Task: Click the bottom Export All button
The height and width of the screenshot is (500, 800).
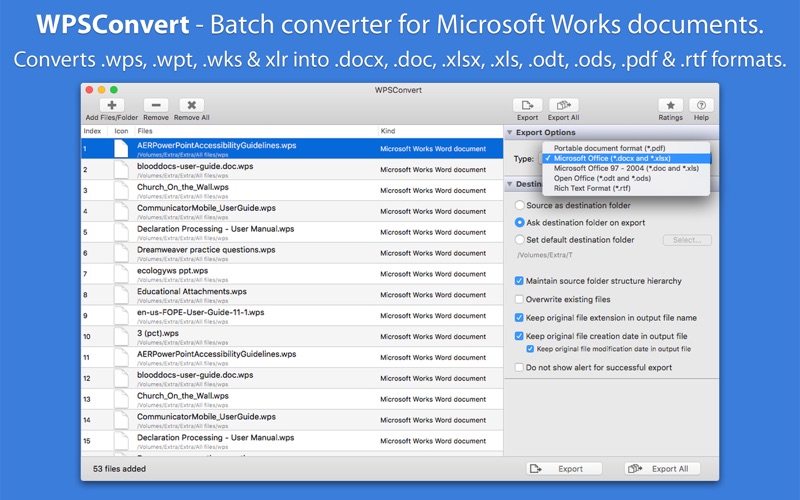Action: pyautogui.click(x=662, y=469)
